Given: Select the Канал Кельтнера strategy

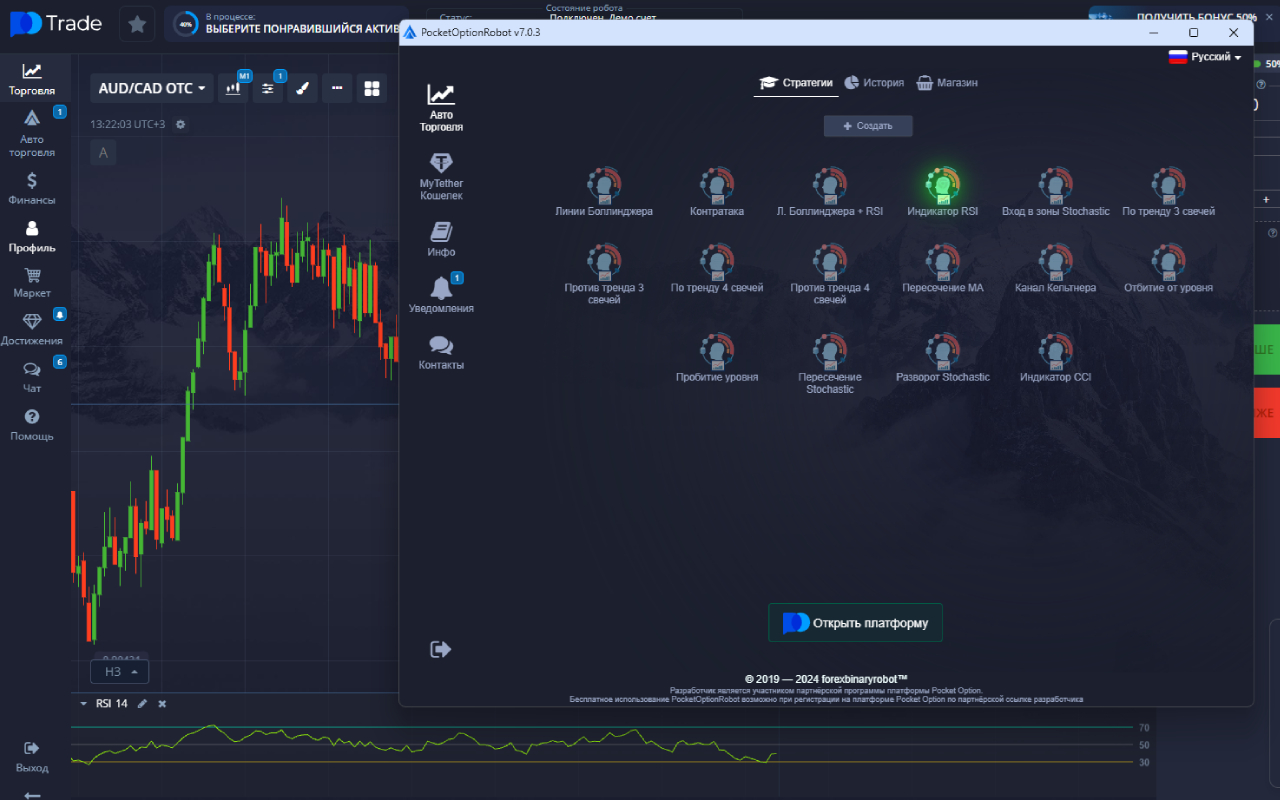Looking at the screenshot, I should [x=1056, y=269].
